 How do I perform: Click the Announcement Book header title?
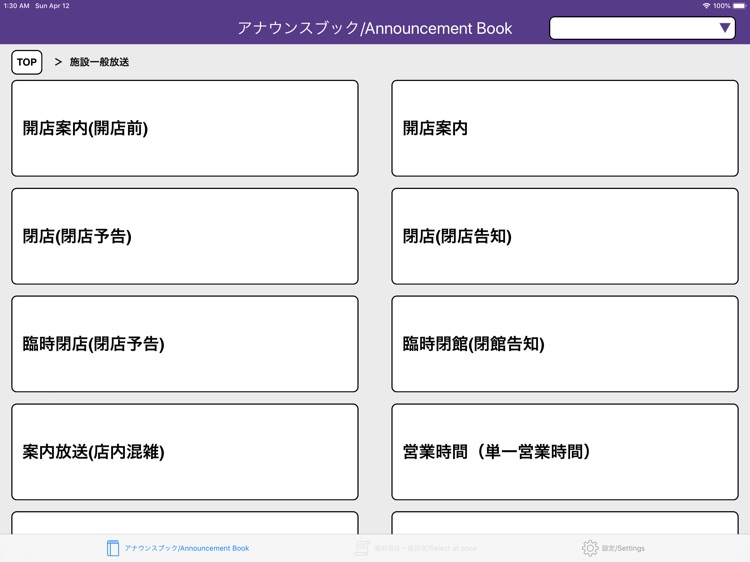375,28
